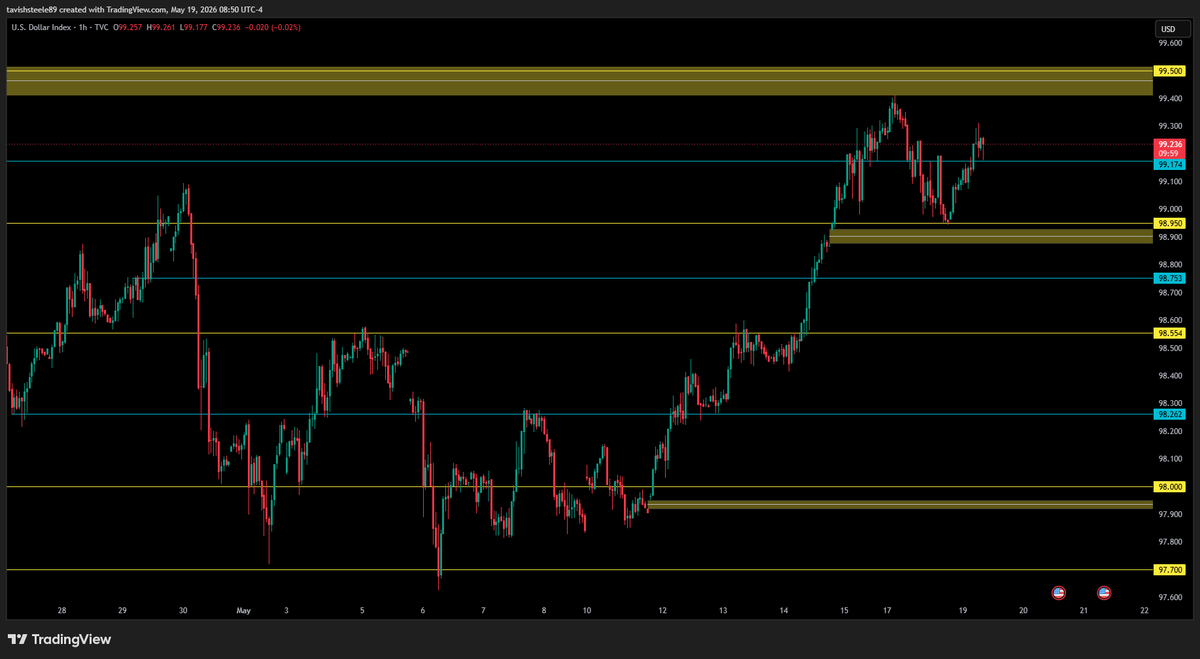Image resolution: width=1200 pixels, height=659 pixels.
Task: Click the yellow 98.554 line label
Action: (x=1169, y=333)
